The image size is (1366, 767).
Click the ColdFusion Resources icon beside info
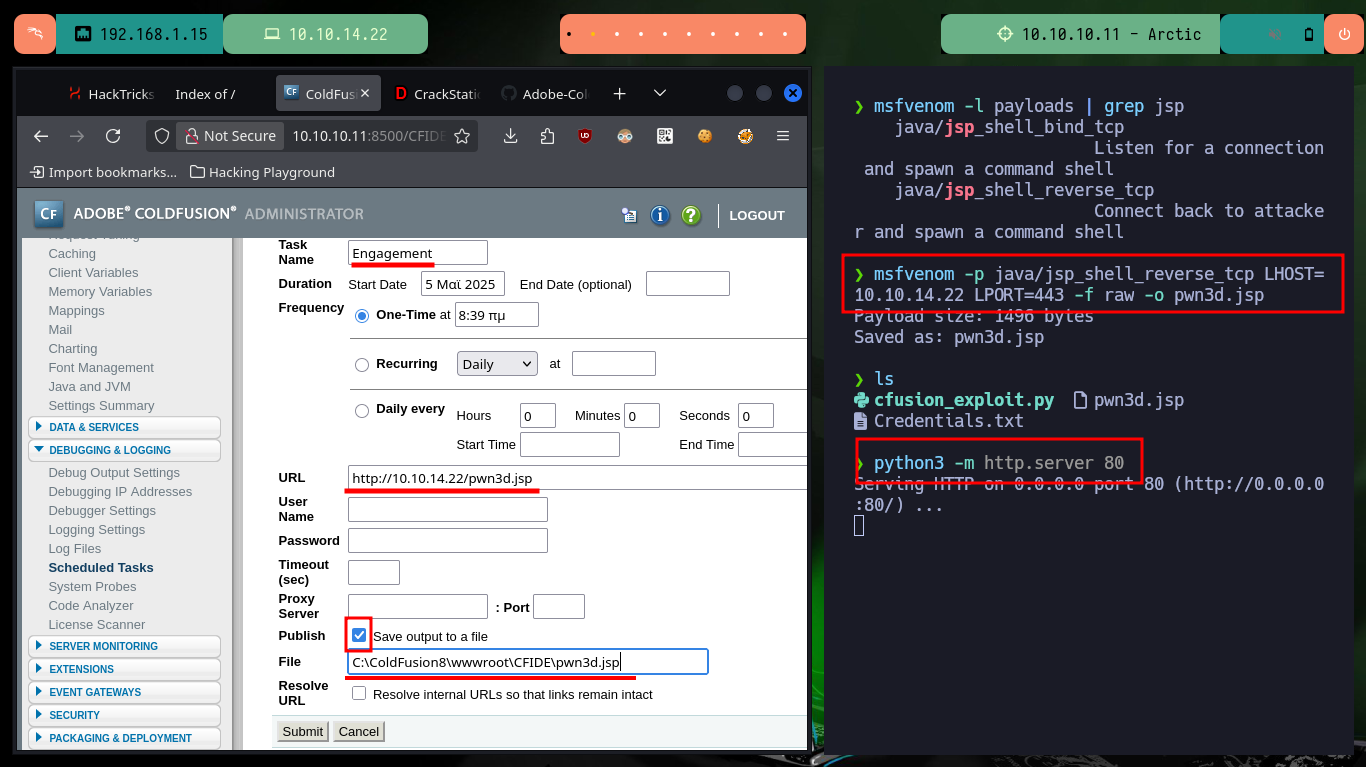[x=629, y=215]
